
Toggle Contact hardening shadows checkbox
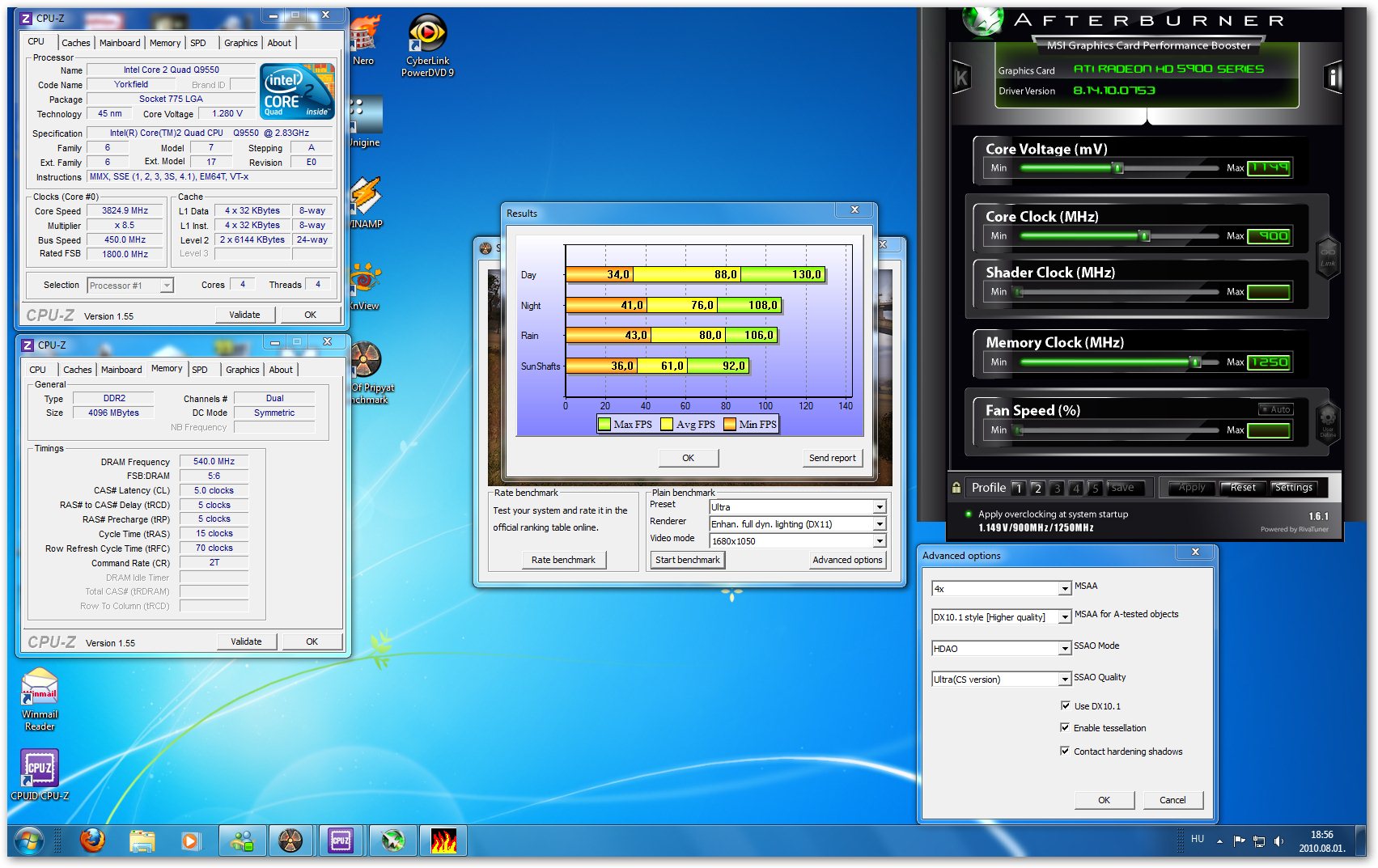[1065, 751]
